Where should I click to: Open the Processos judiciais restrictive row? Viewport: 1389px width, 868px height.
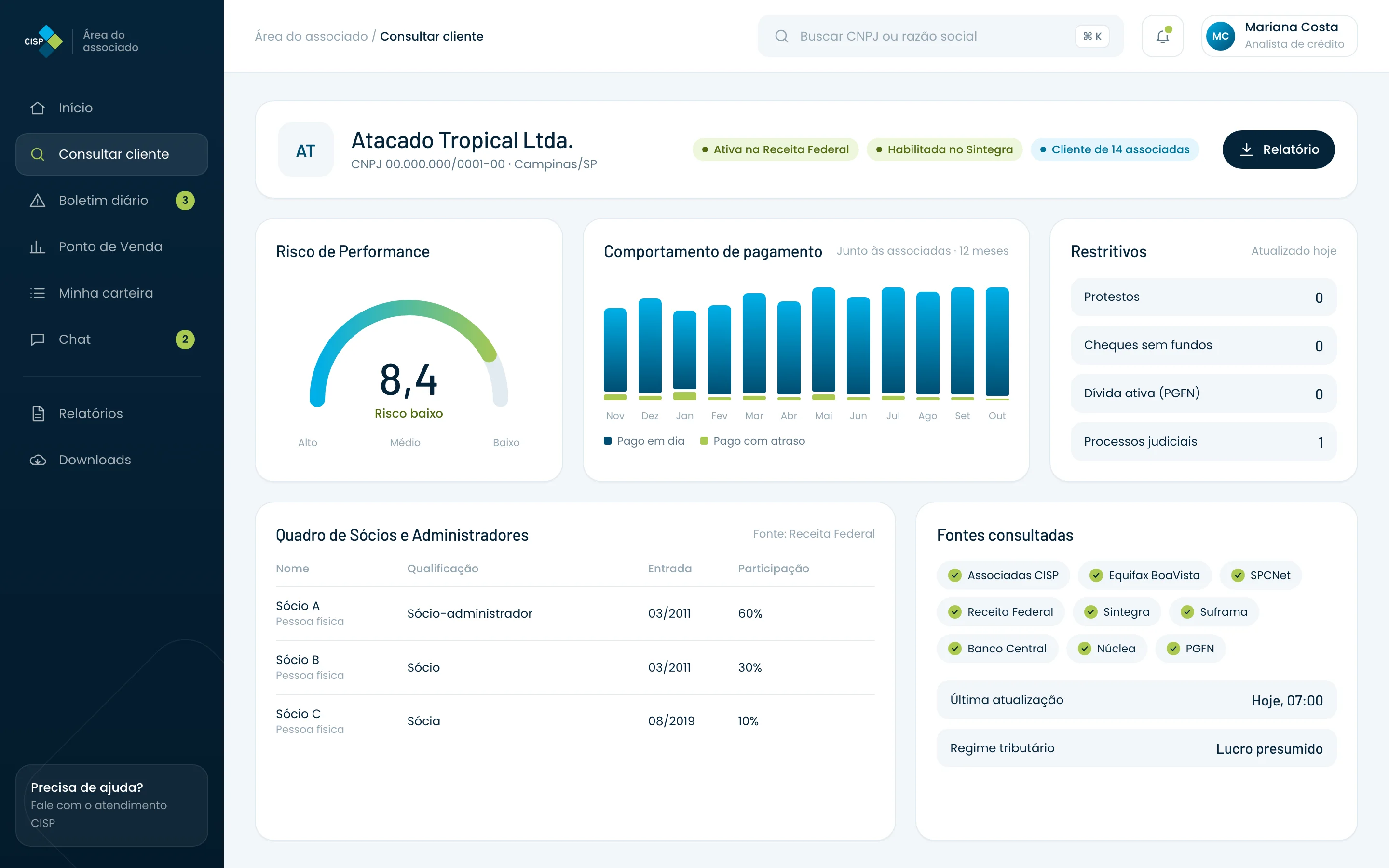1203,441
